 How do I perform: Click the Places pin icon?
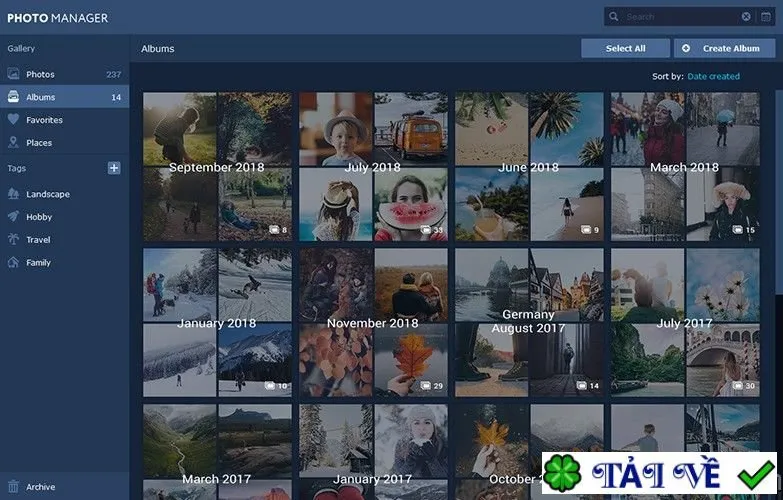pyautogui.click(x=13, y=143)
